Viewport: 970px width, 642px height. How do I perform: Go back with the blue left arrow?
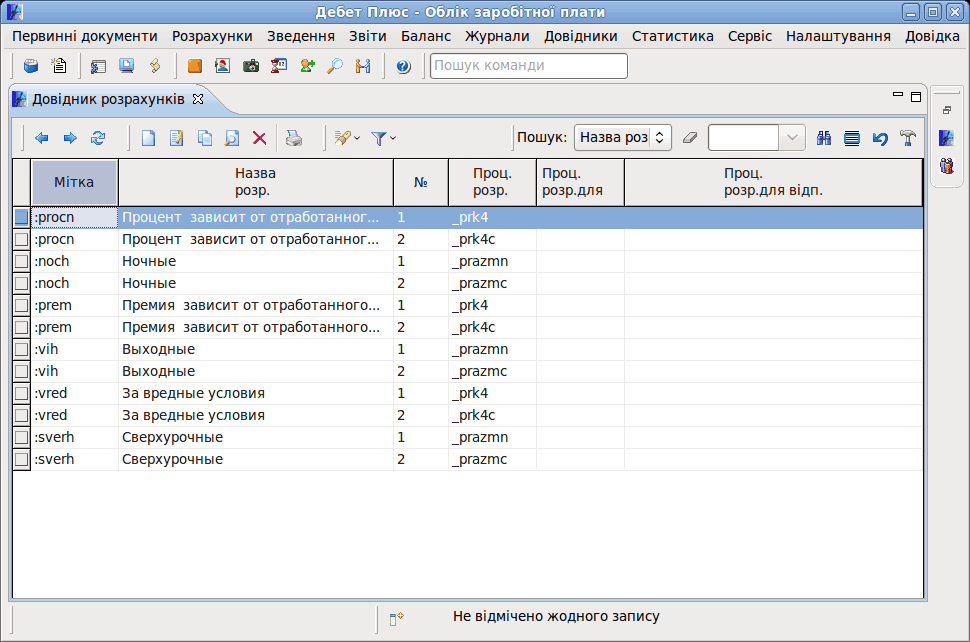click(x=41, y=138)
